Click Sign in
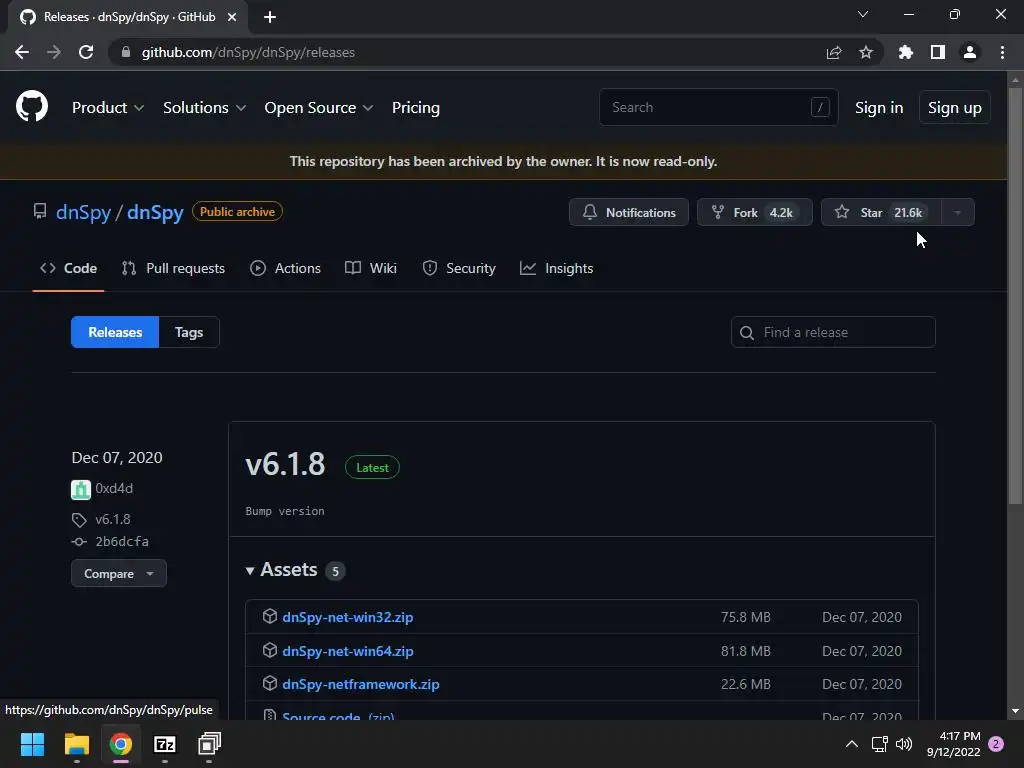Viewport: 1024px width, 768px height. tap(879, 108)
